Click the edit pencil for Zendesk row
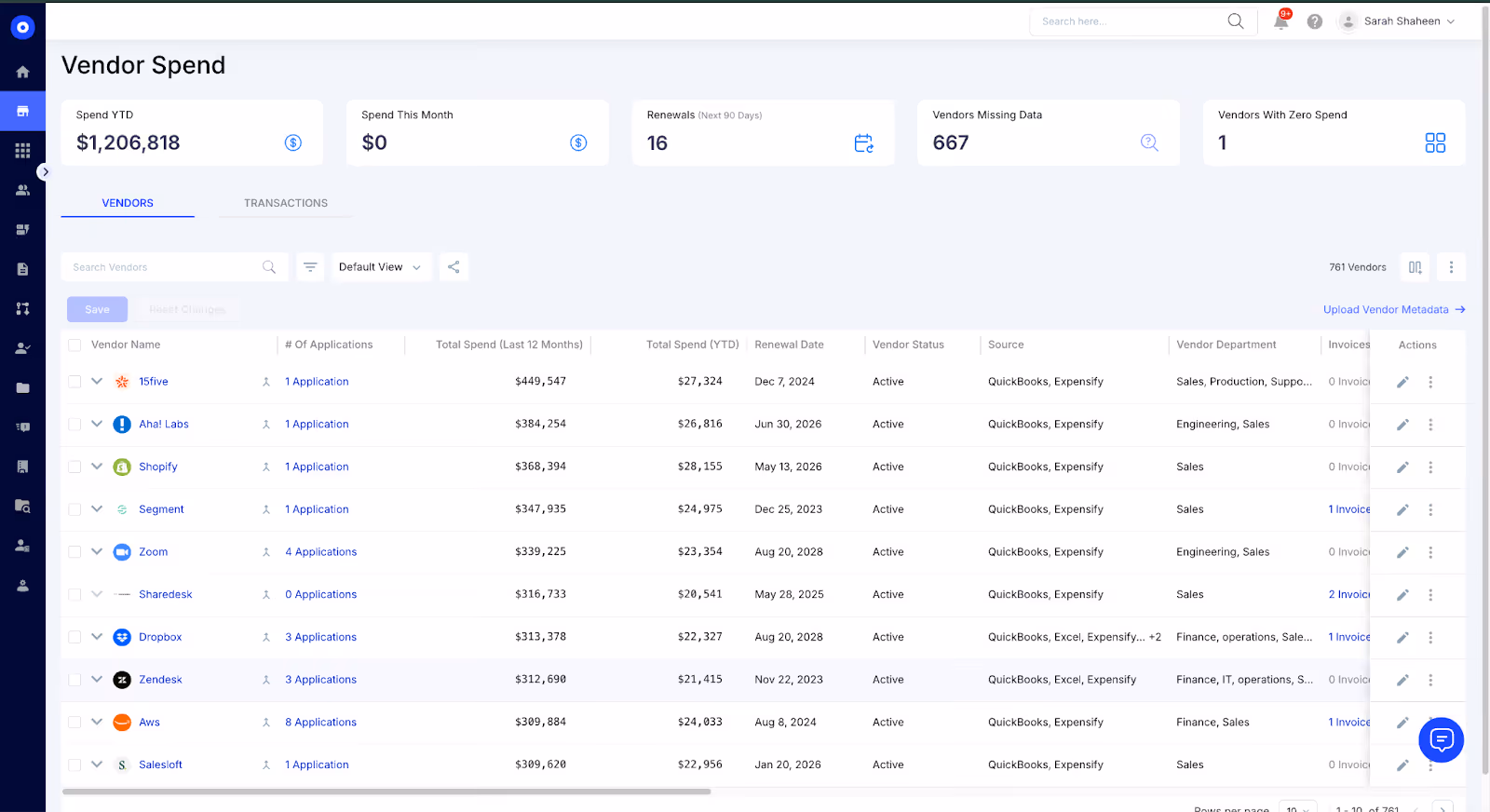 [1402, 680]
